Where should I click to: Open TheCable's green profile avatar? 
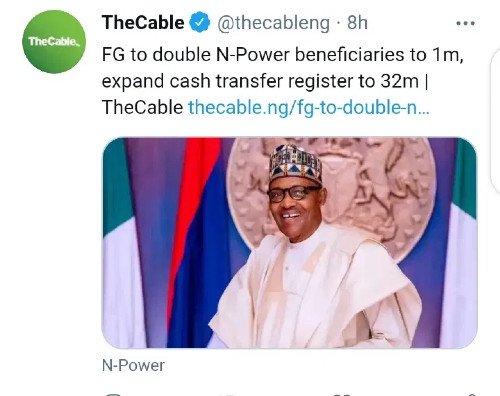coord(54,41)
